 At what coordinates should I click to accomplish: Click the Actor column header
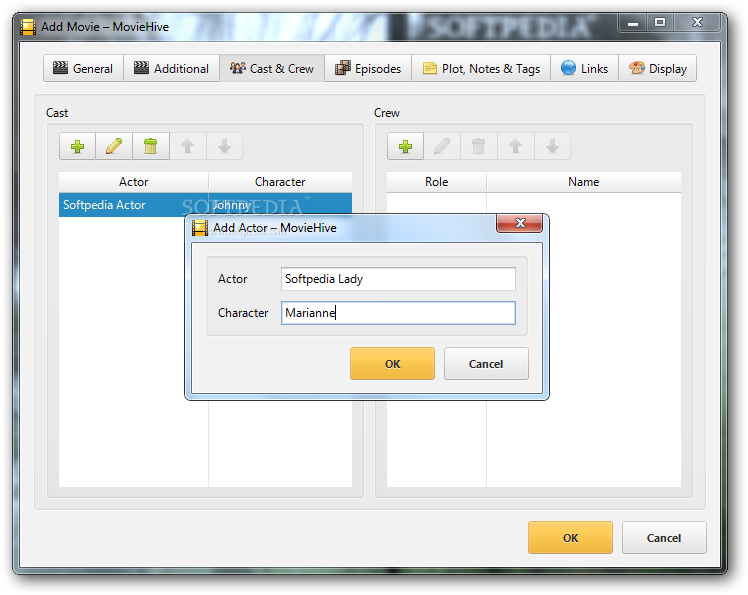[x=134, y=182]
